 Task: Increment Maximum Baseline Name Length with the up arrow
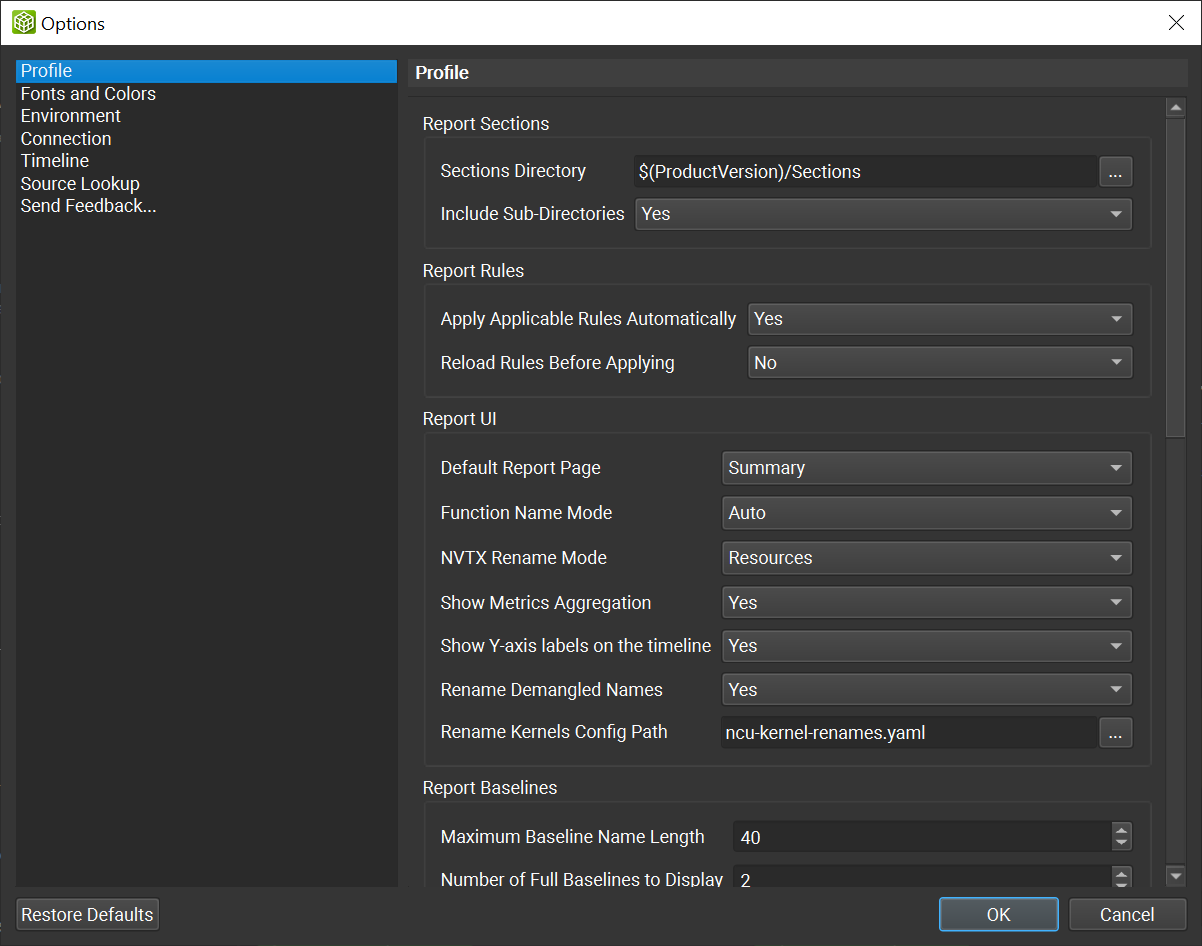click(x=1121, y=831)
